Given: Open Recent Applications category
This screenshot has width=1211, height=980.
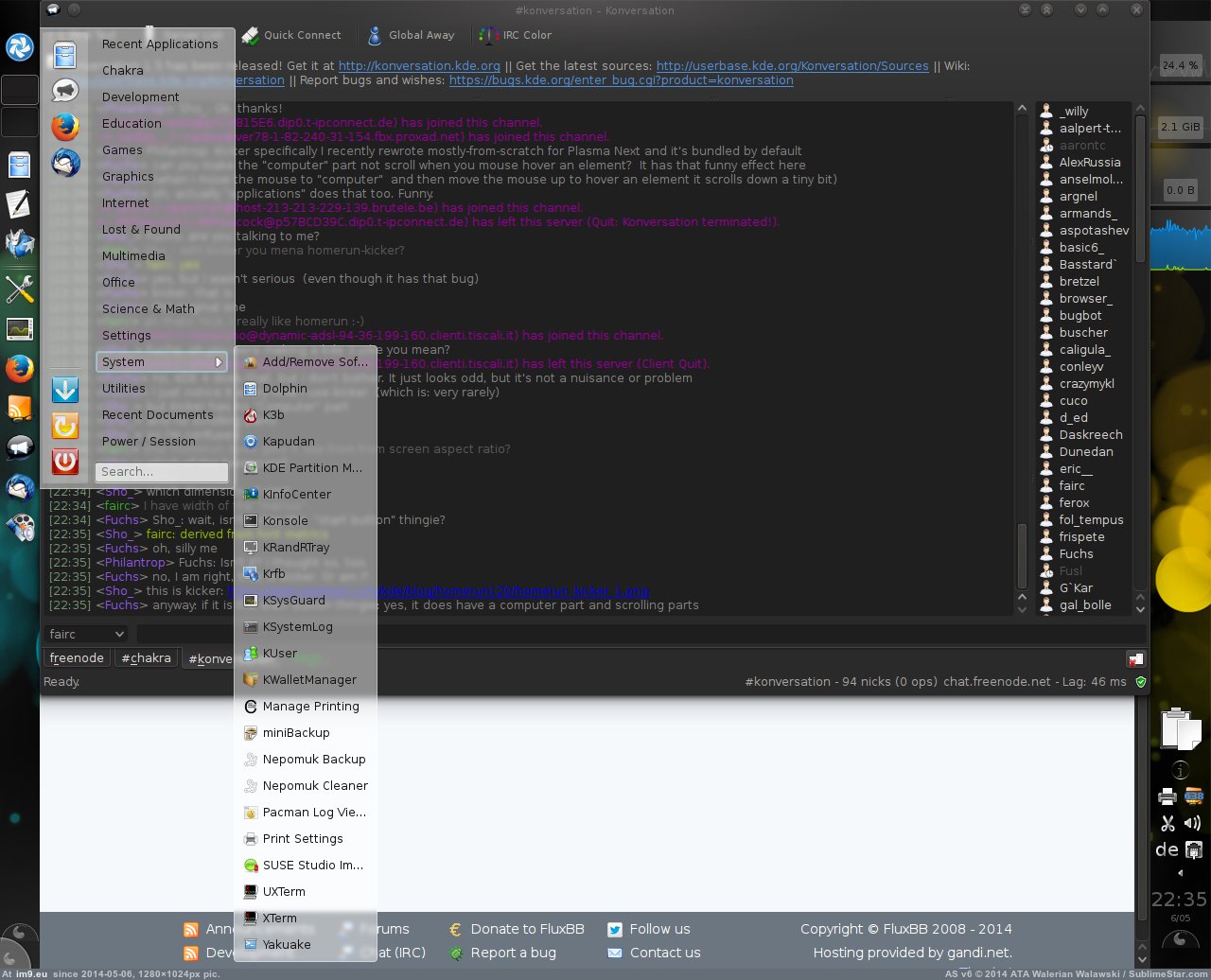Looking at the screenshot, I should [161, 44].
